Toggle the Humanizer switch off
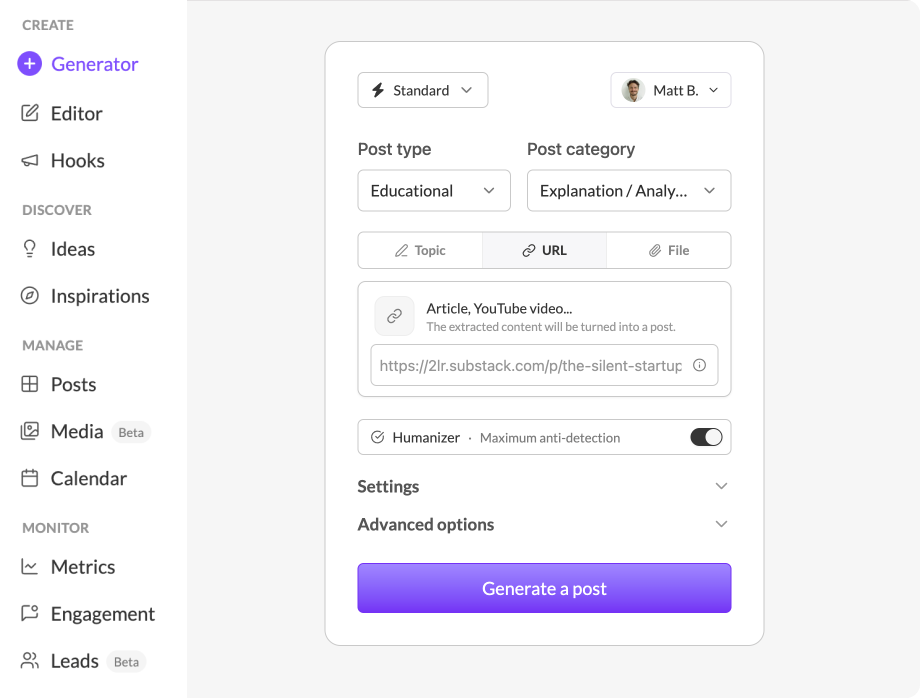Viewport: 920px width, 698px height. 706,437
